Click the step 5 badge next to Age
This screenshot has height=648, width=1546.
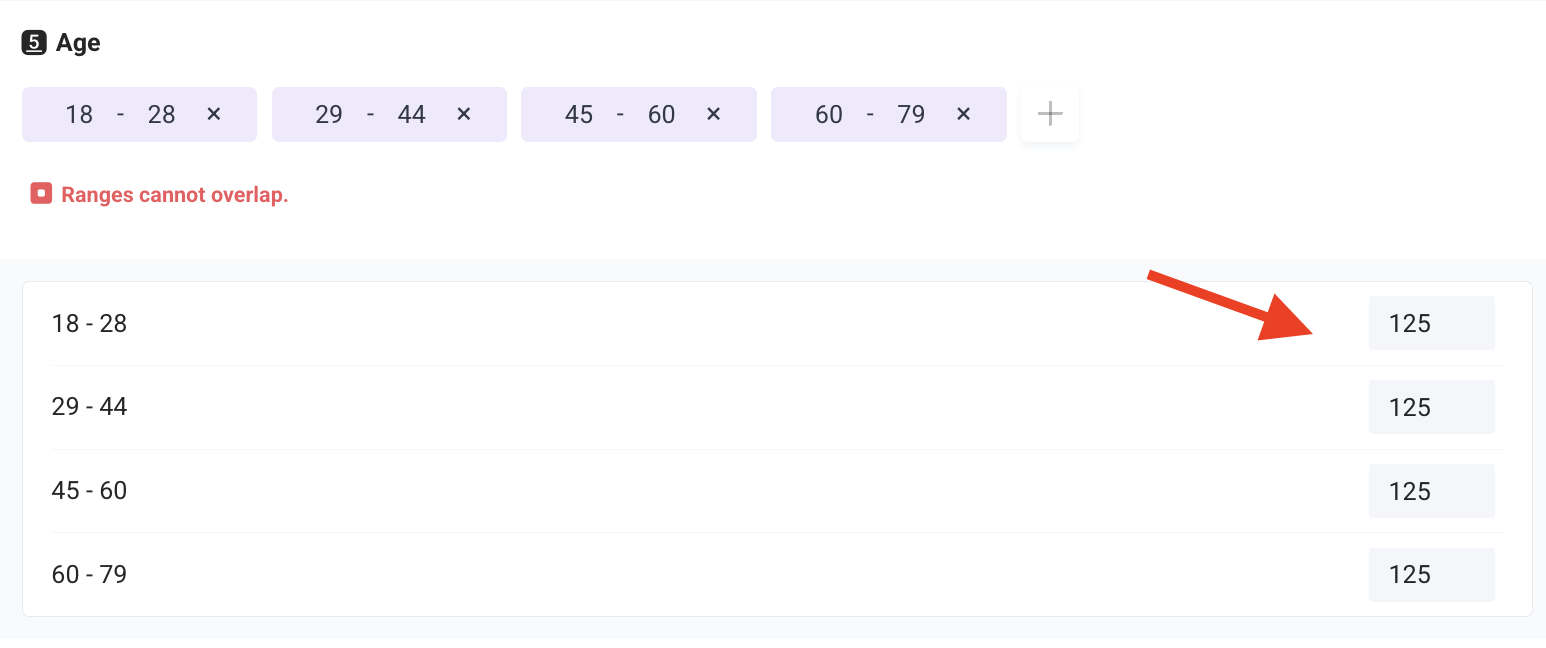[x=33, y=42]
